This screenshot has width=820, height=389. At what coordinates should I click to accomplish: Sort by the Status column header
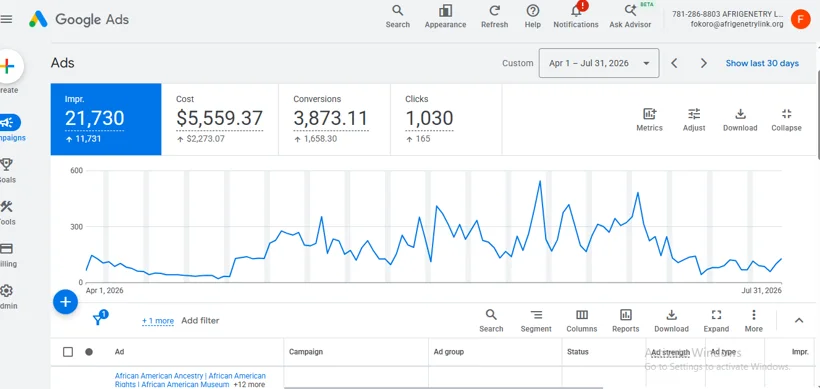pos(578,352)
